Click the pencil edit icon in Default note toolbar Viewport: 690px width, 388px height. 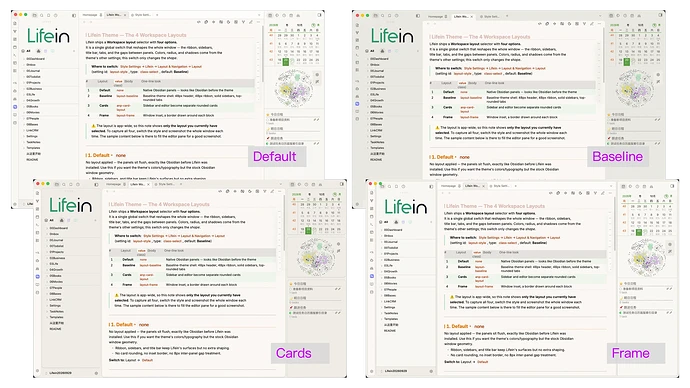(x=251, y=22)
